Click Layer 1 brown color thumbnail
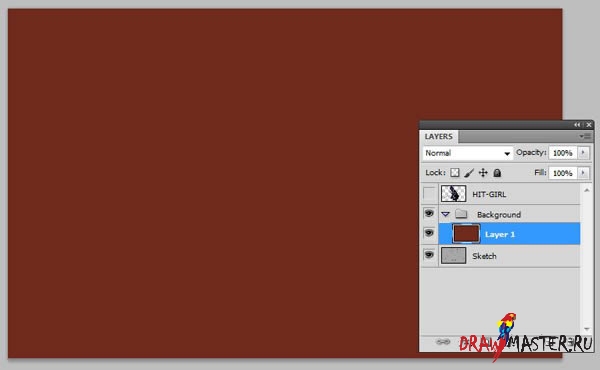The width and height of the screenshot is (600, 370). 466,233
